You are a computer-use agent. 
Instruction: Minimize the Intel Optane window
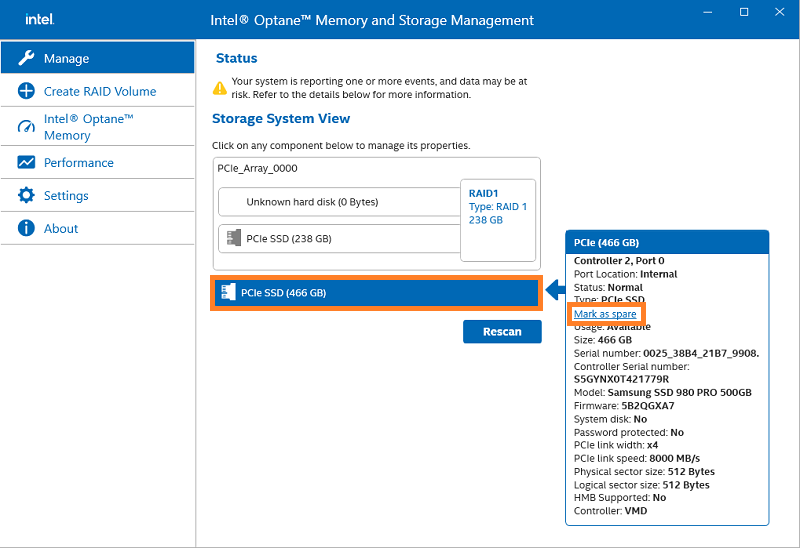click(707, 12)
